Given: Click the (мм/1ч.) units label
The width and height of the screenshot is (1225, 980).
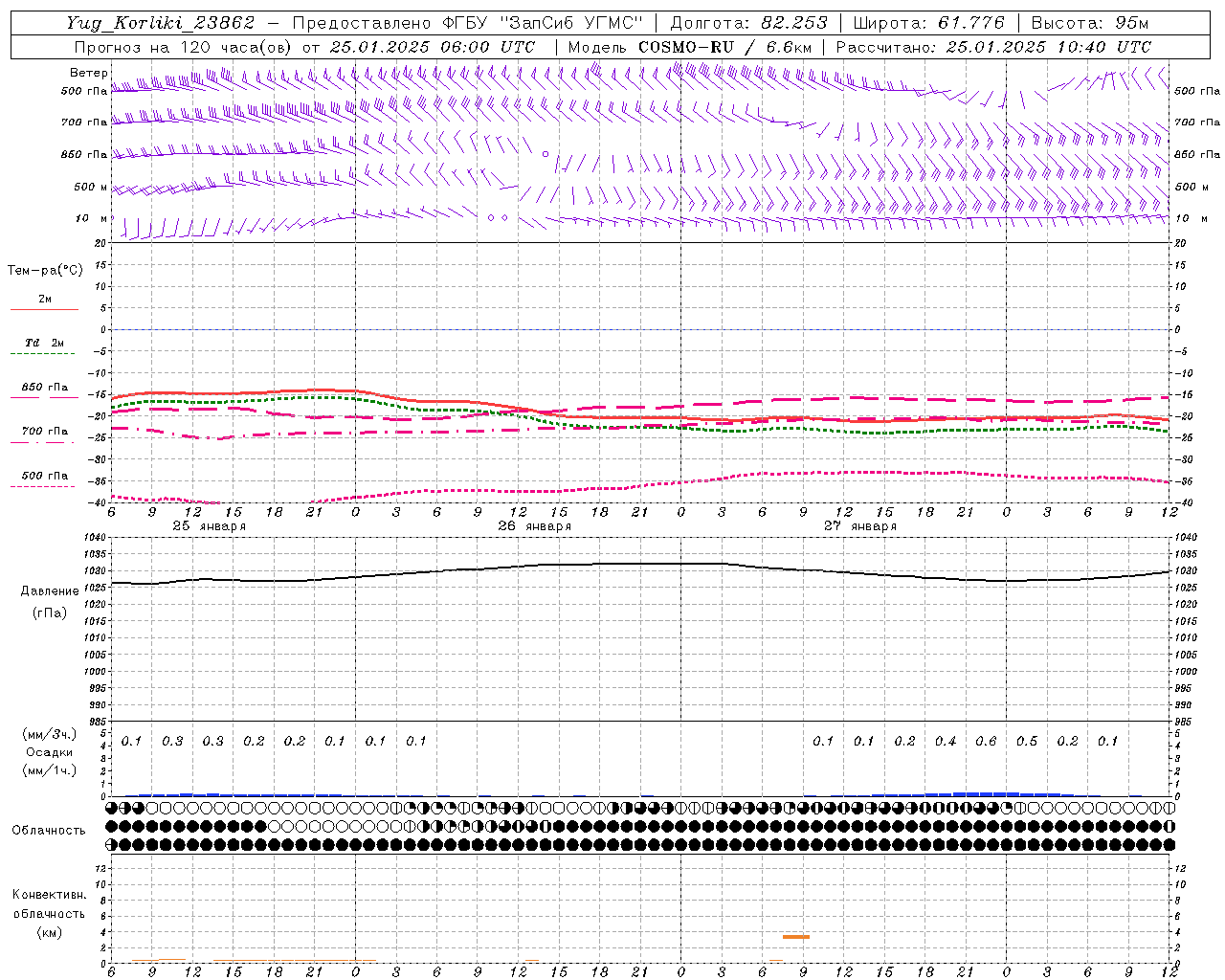Looking at the screenshot, I should point(50,770).
